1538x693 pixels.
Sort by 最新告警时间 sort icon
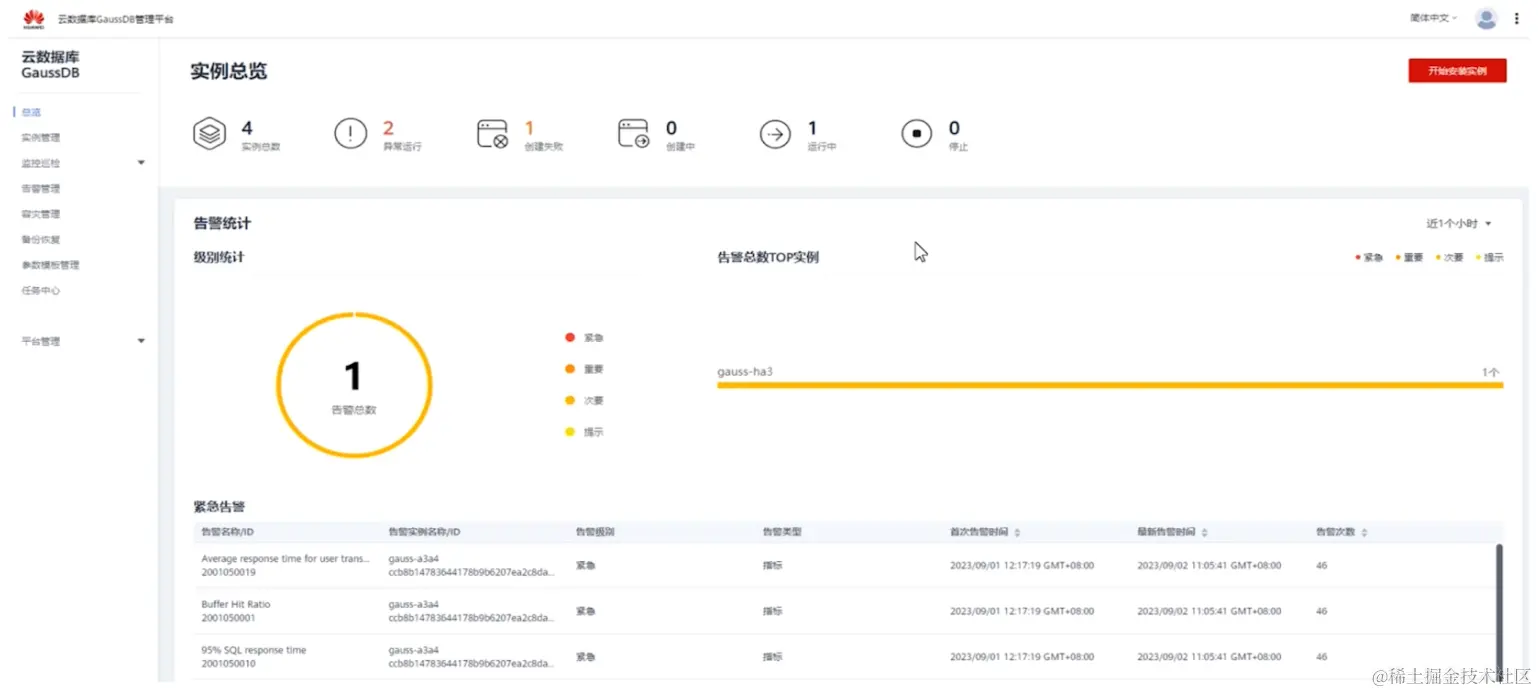coord(1204,533)
